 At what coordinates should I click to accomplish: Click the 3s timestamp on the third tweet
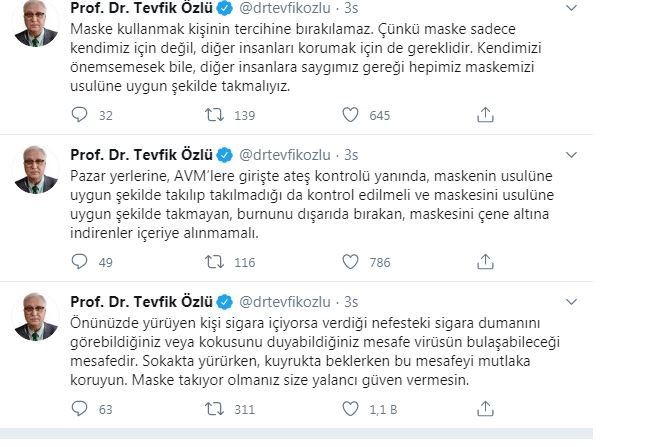point(353,302)
